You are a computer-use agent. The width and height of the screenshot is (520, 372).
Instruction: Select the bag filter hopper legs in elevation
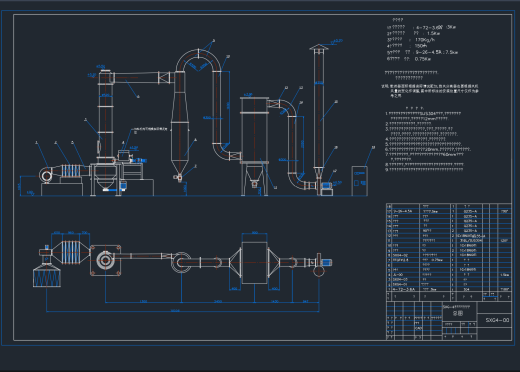pyautogui.click(x=254, y=180)
